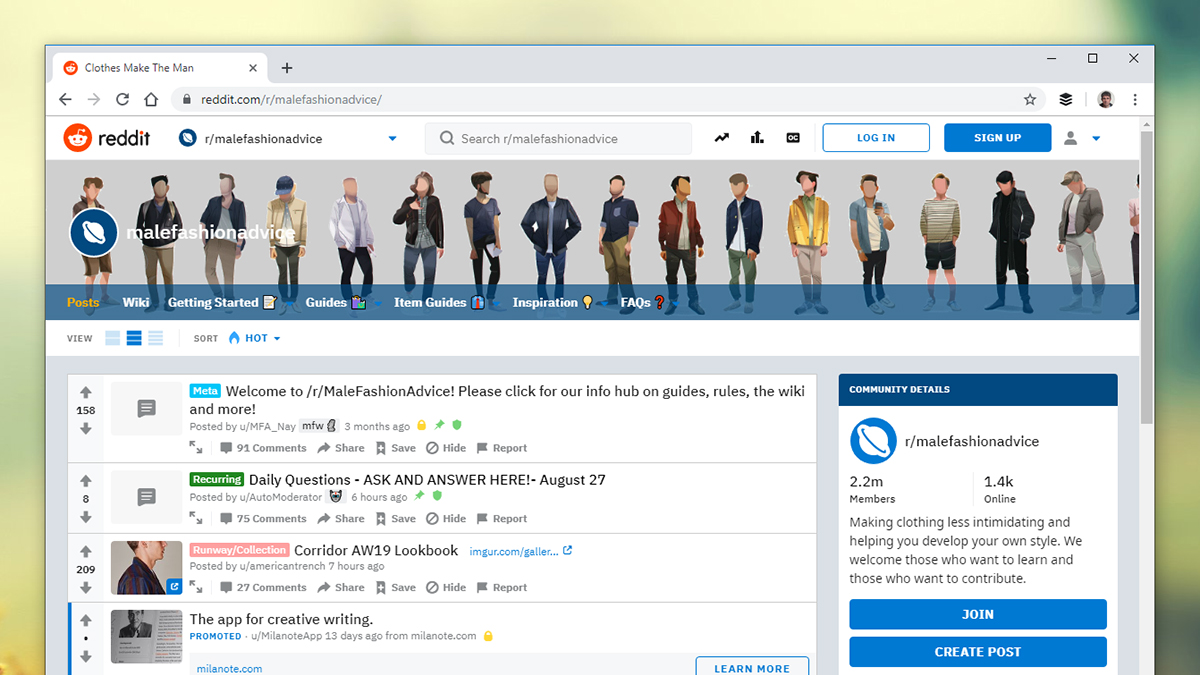
Task: Upvote the Welcome to /r/MaleFashionAdvice post
Action: [x=86, y=393]
